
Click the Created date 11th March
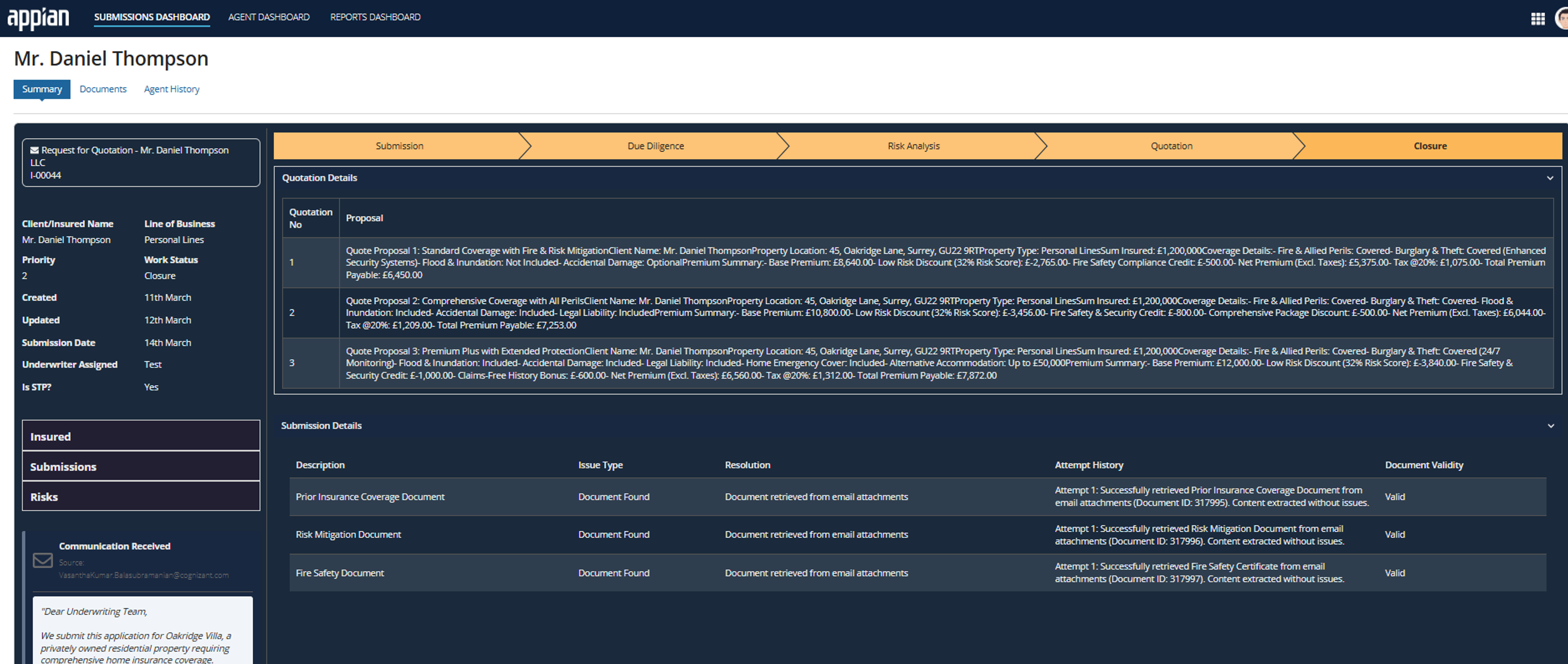pyautogui.click(x=167, y=298)
